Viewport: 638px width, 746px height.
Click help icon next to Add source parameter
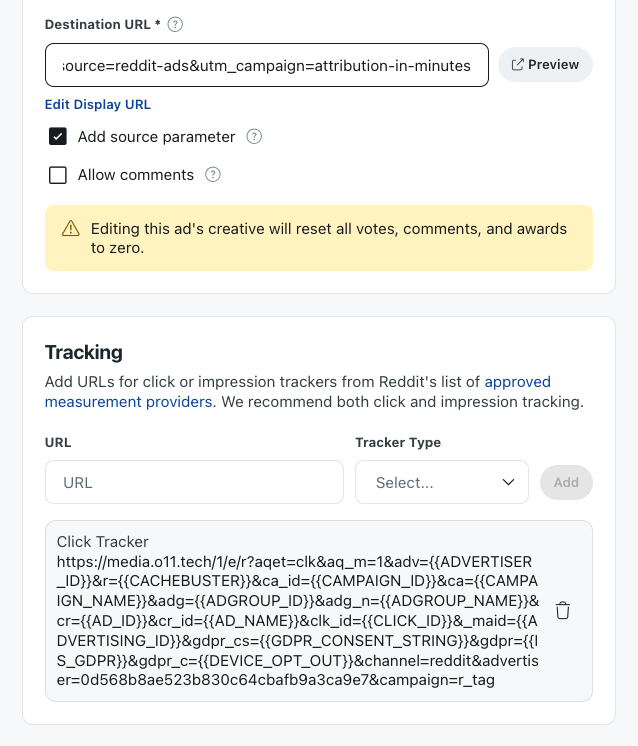pyautogui.click(x=254, y=137)
